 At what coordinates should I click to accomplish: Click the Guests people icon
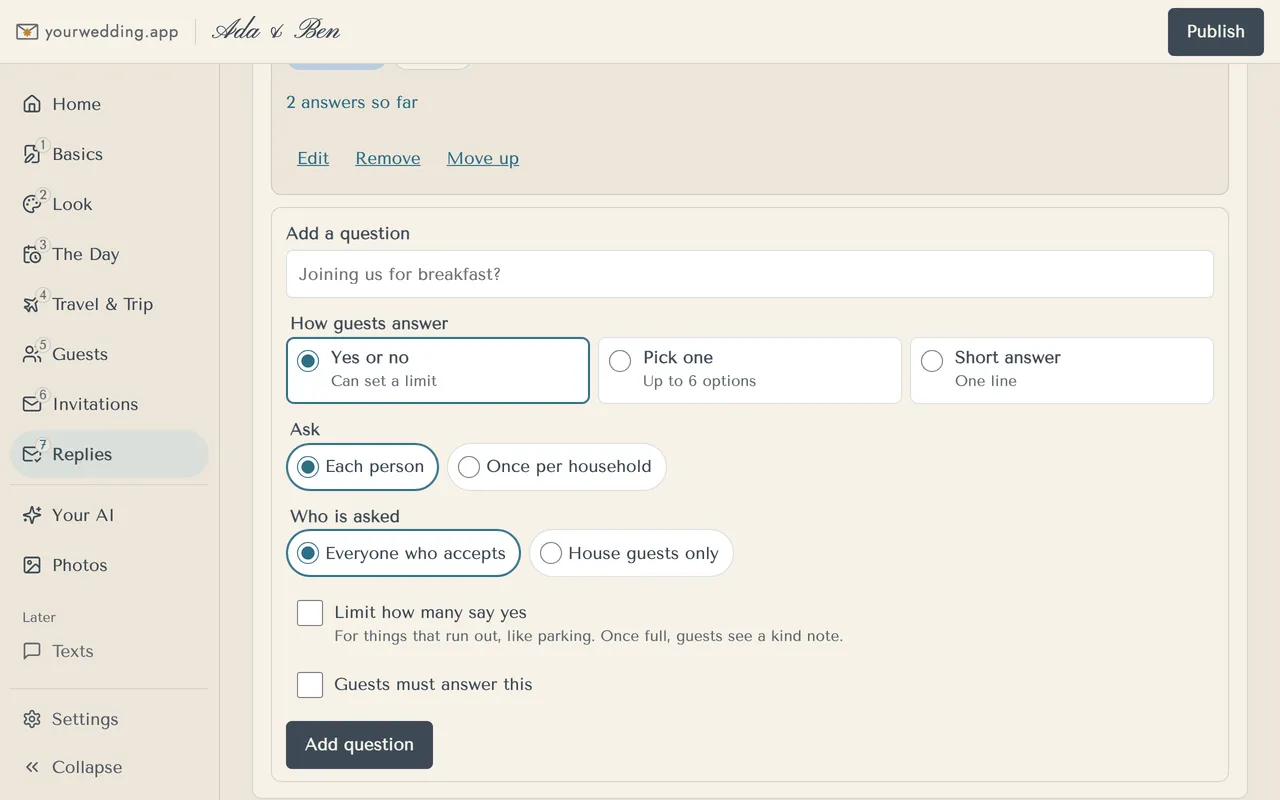point(32,354)
